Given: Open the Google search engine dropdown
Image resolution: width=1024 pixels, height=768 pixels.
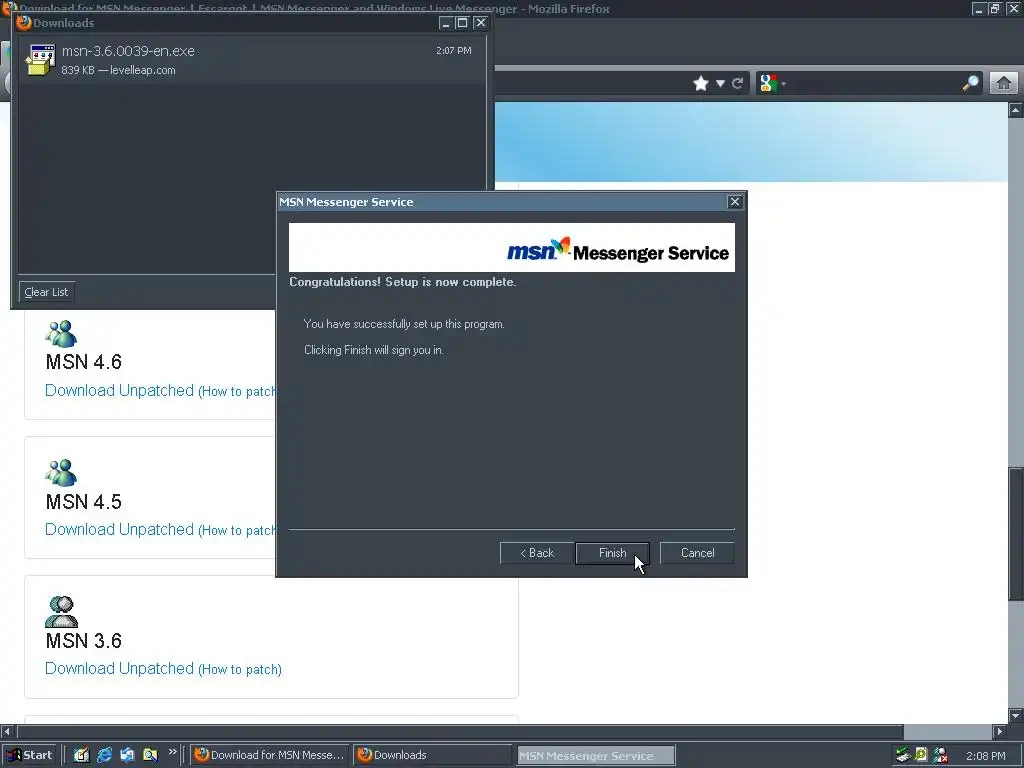Looking at the screenshot, I should (773, 84).
